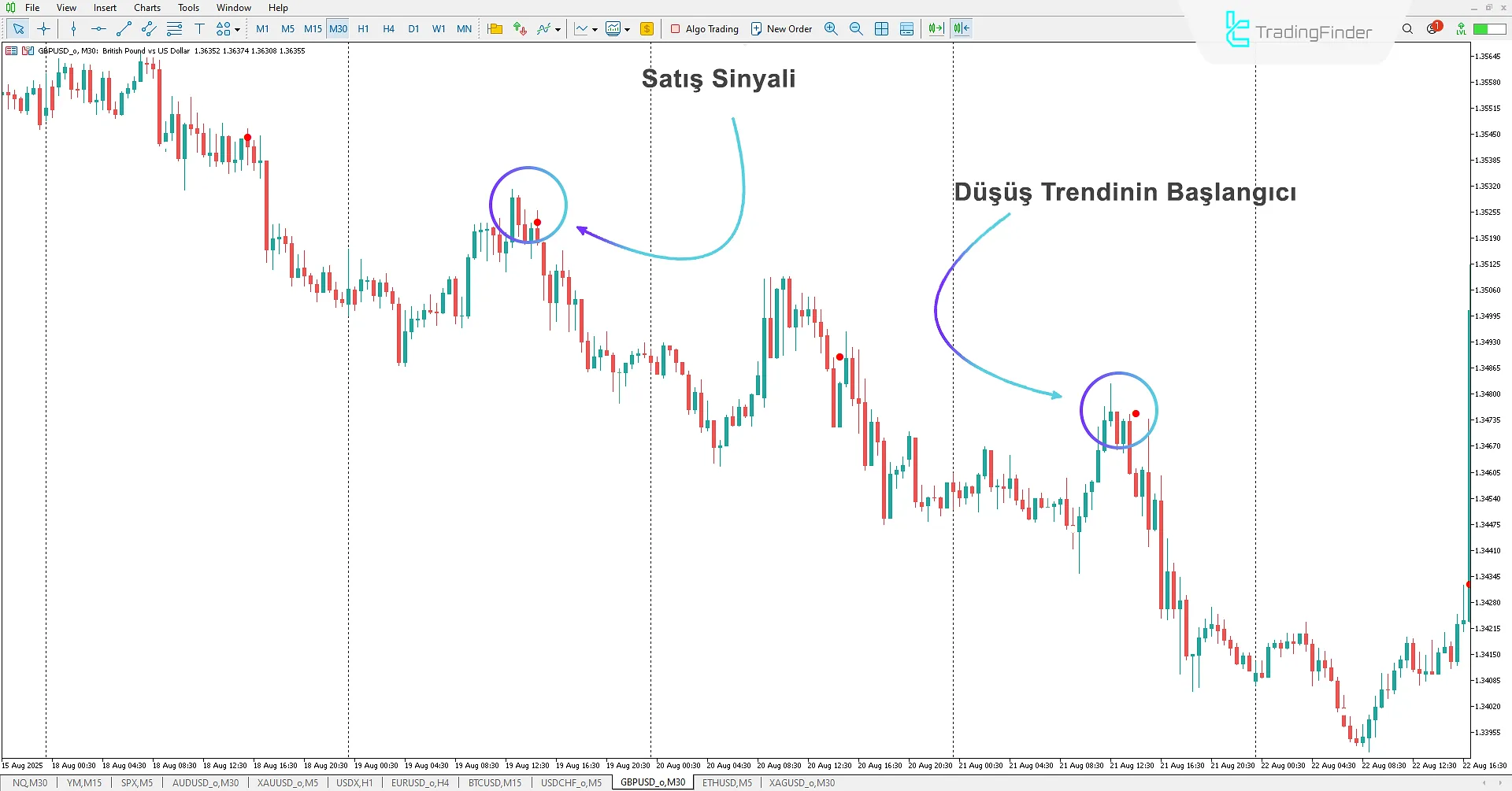This screenshot has width=1512, height=791.
Task: Open the Indicators list icon
Action: tap(543, 28)
